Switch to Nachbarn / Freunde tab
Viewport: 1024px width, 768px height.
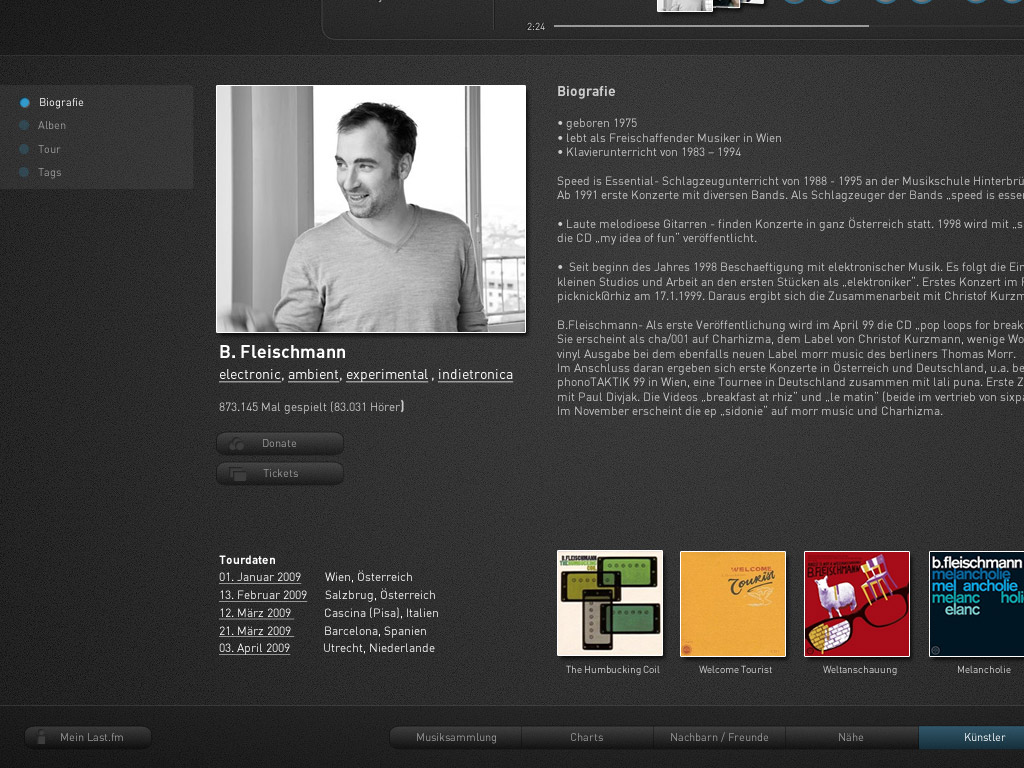[x=719, y=737]
